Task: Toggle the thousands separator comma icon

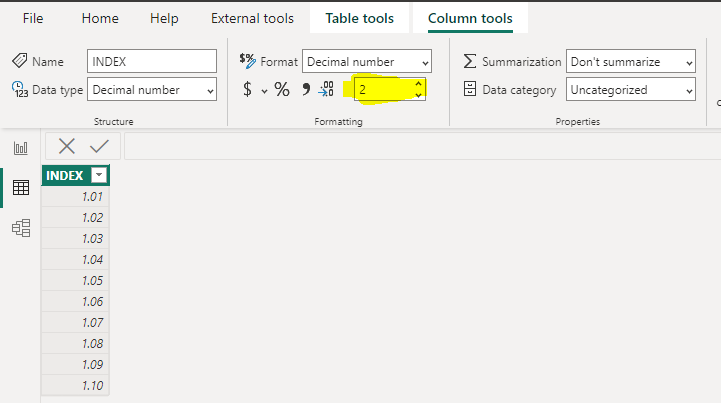Action: pos(306,89)
